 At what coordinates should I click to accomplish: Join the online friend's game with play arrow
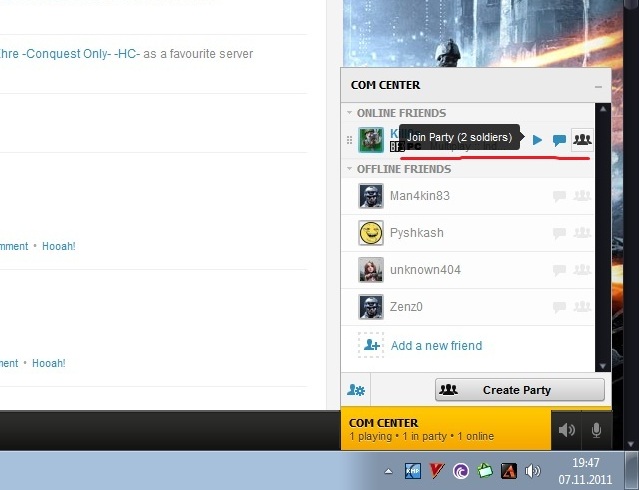tap(538, 140)
